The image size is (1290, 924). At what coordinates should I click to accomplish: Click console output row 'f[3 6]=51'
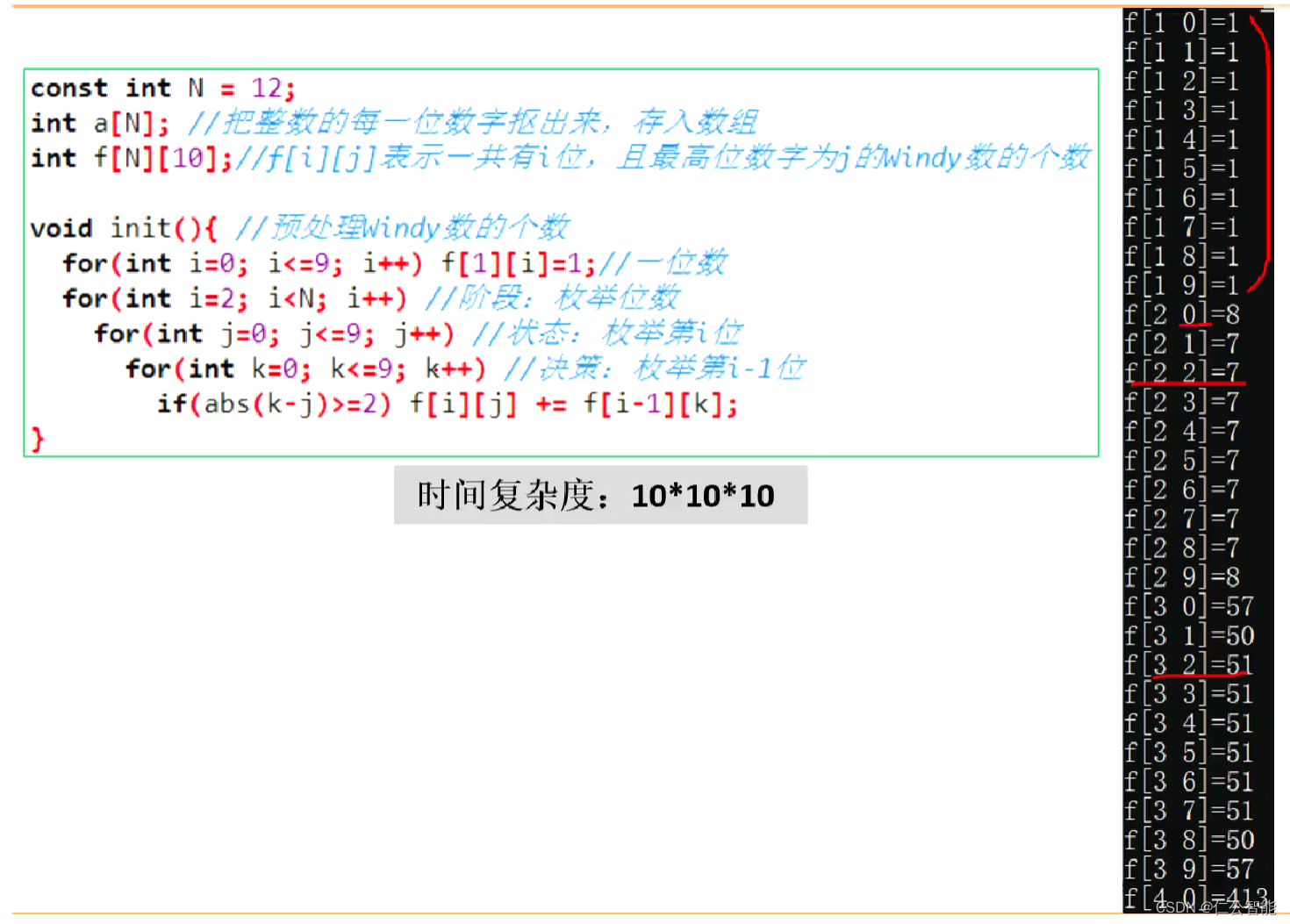click(1189, 782)
